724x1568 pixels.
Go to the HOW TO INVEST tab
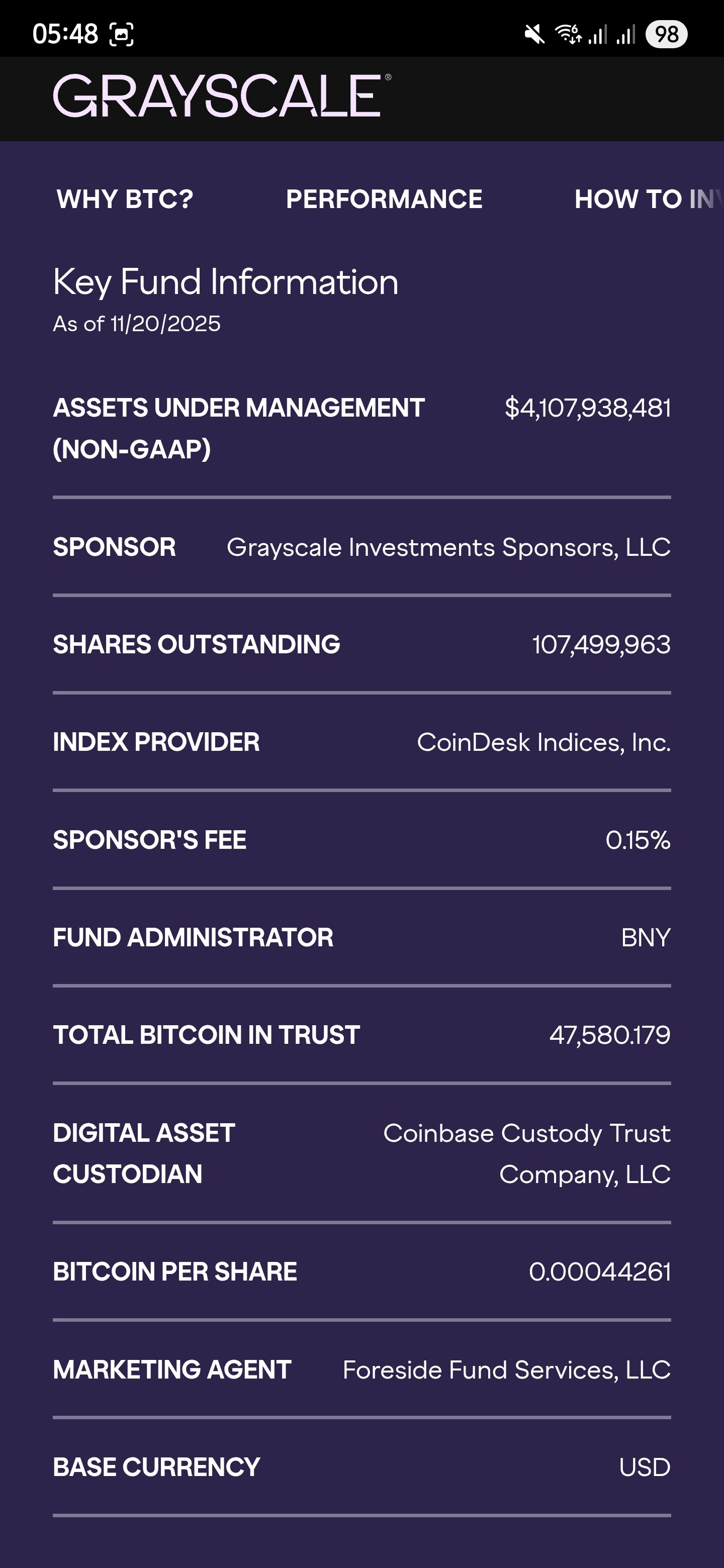pyautogui.click(x=648, y=199)
